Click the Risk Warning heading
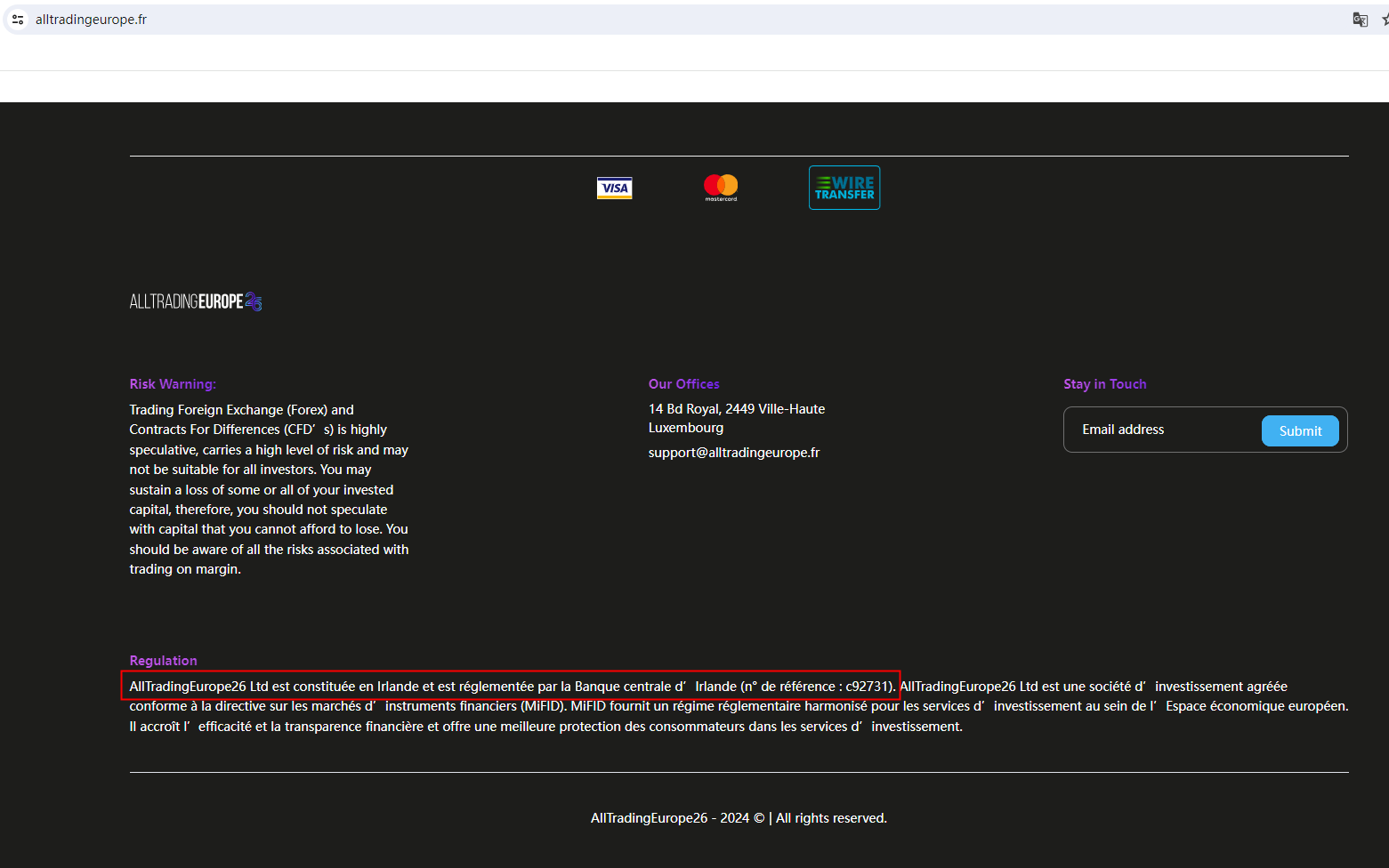The height and width of the screenshot is (868, 1389). (x=173, y=384)
